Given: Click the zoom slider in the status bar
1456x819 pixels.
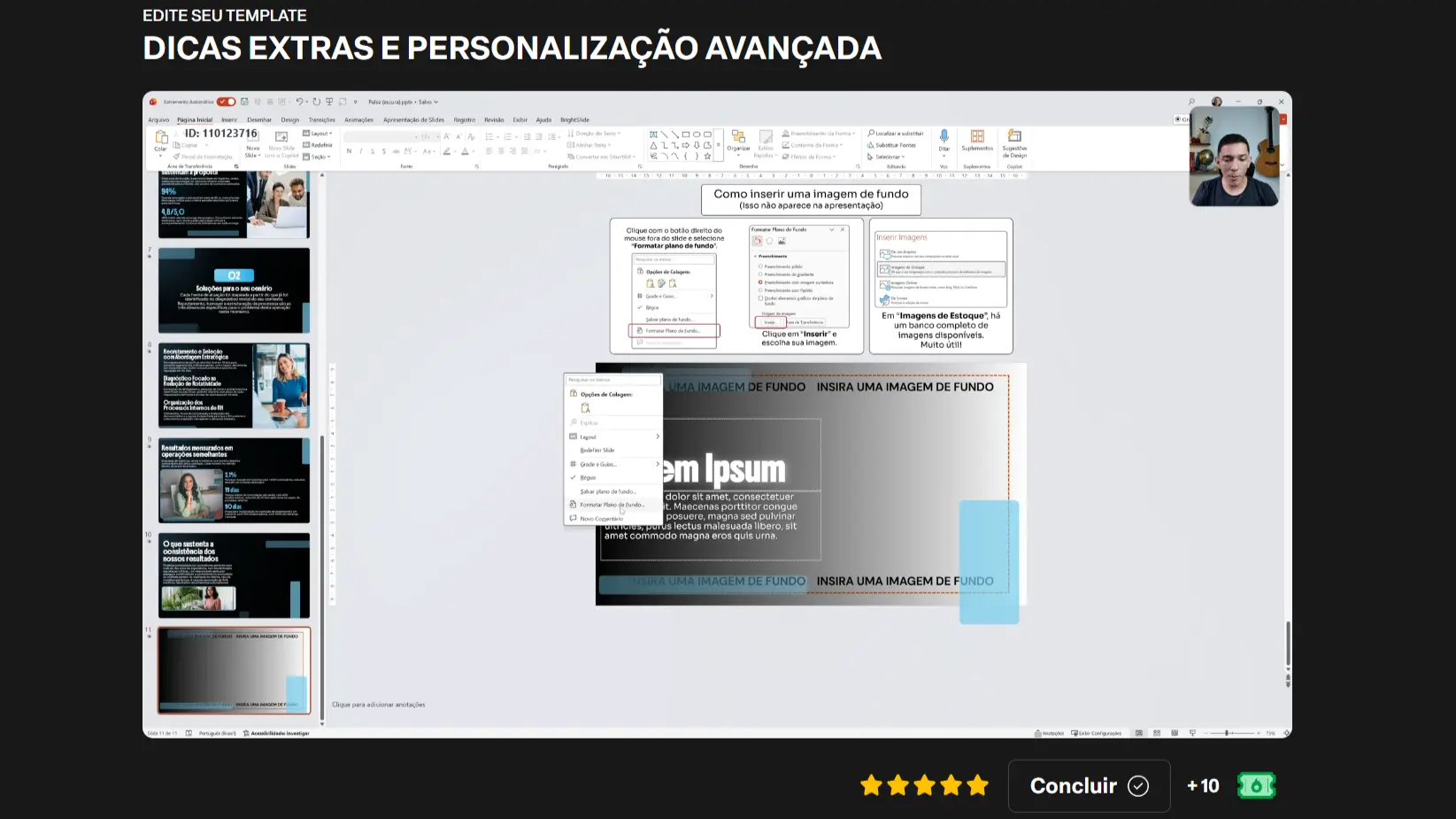Looking at the screenshot, I should point(1232,733).
